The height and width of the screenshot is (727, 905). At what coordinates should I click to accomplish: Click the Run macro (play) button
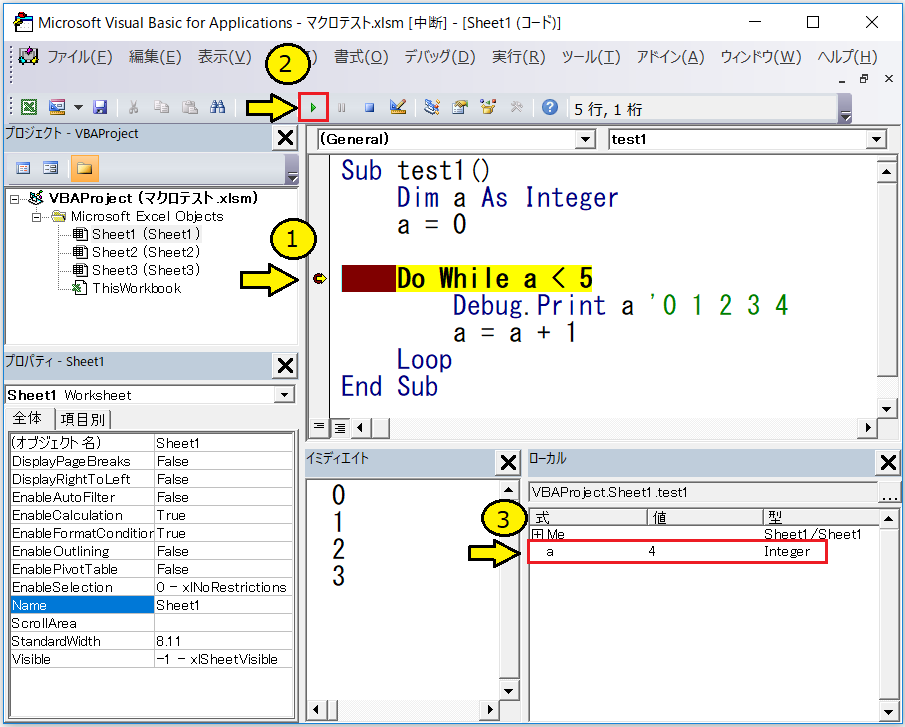pos(314,106)
